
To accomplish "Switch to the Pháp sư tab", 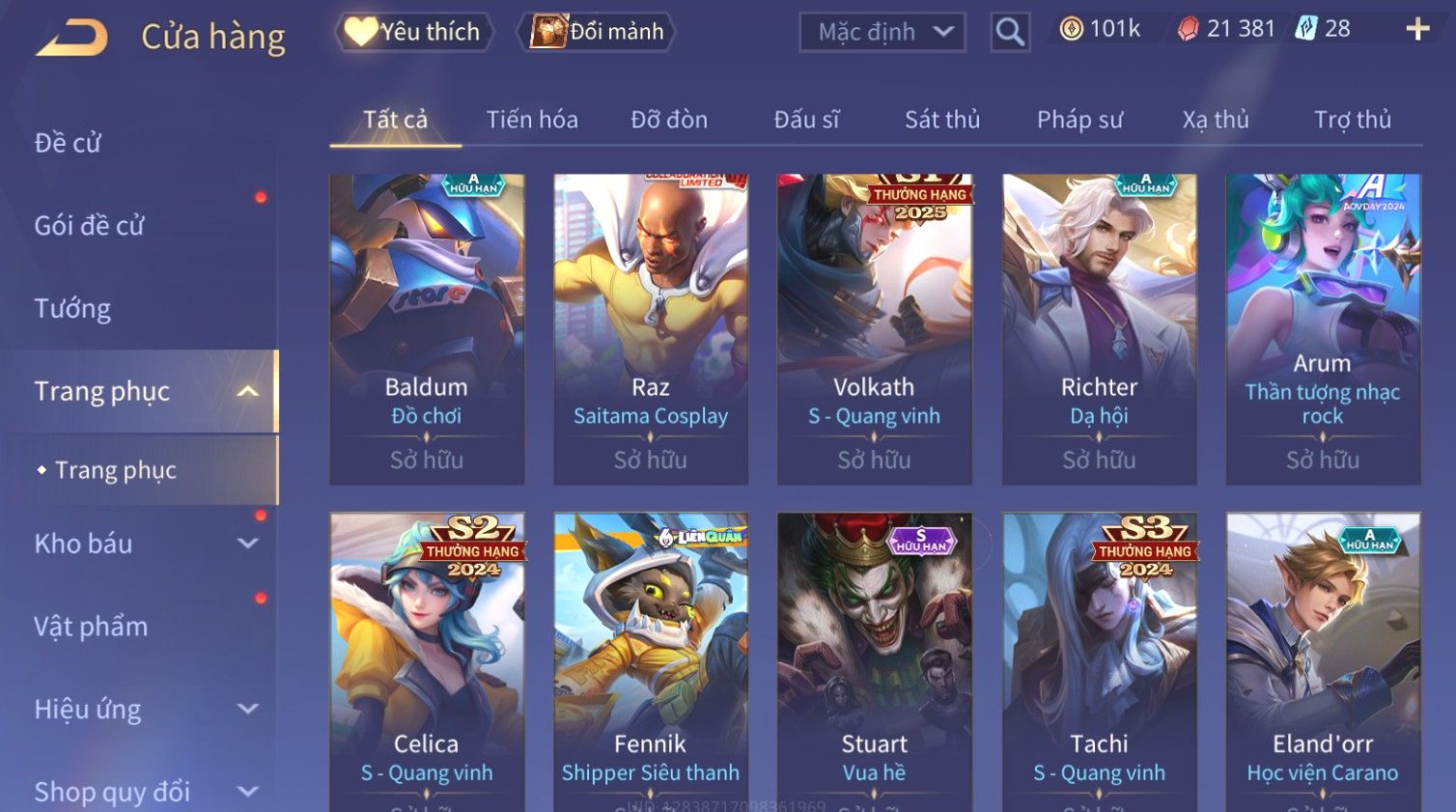I will tap(1079, 120).
